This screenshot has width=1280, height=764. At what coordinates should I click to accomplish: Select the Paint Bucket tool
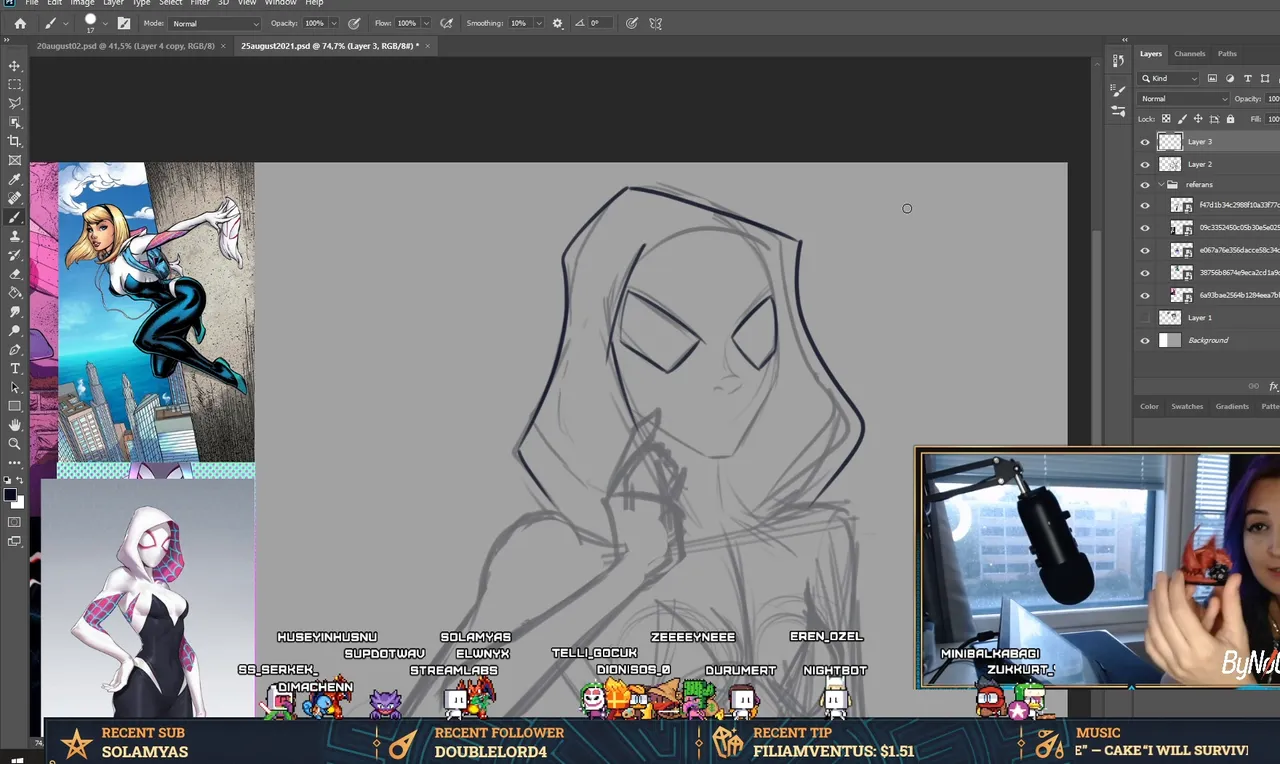tap(15, 293)
